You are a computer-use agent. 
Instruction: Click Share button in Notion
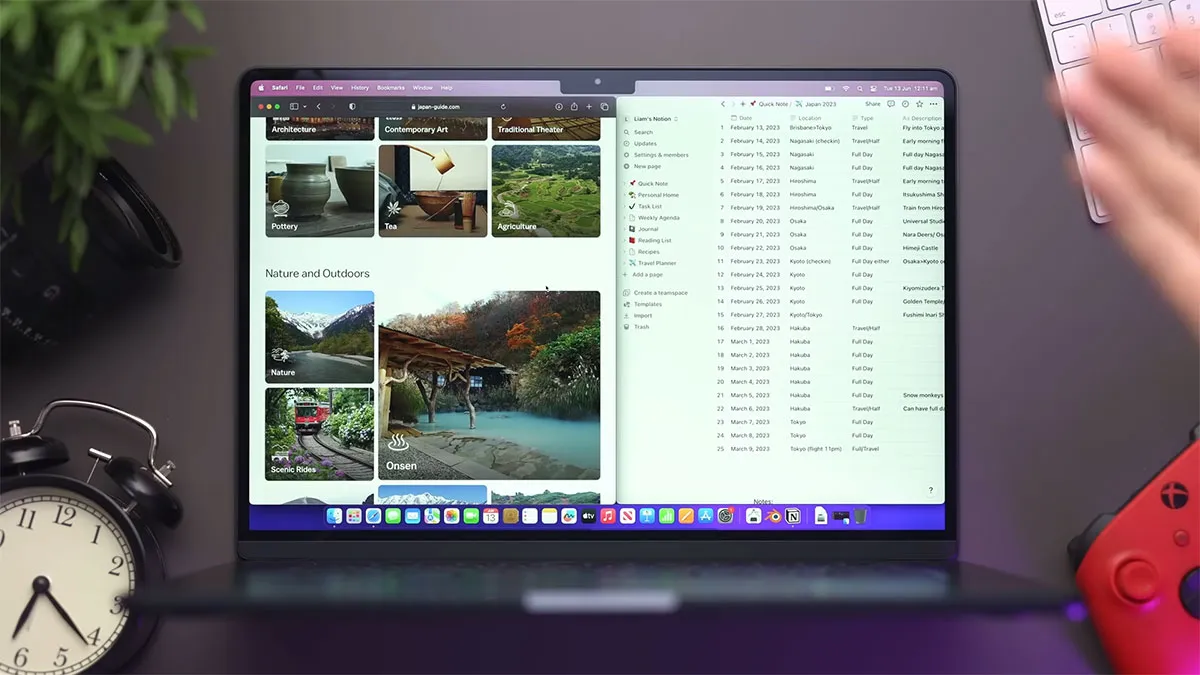[873, 104]
